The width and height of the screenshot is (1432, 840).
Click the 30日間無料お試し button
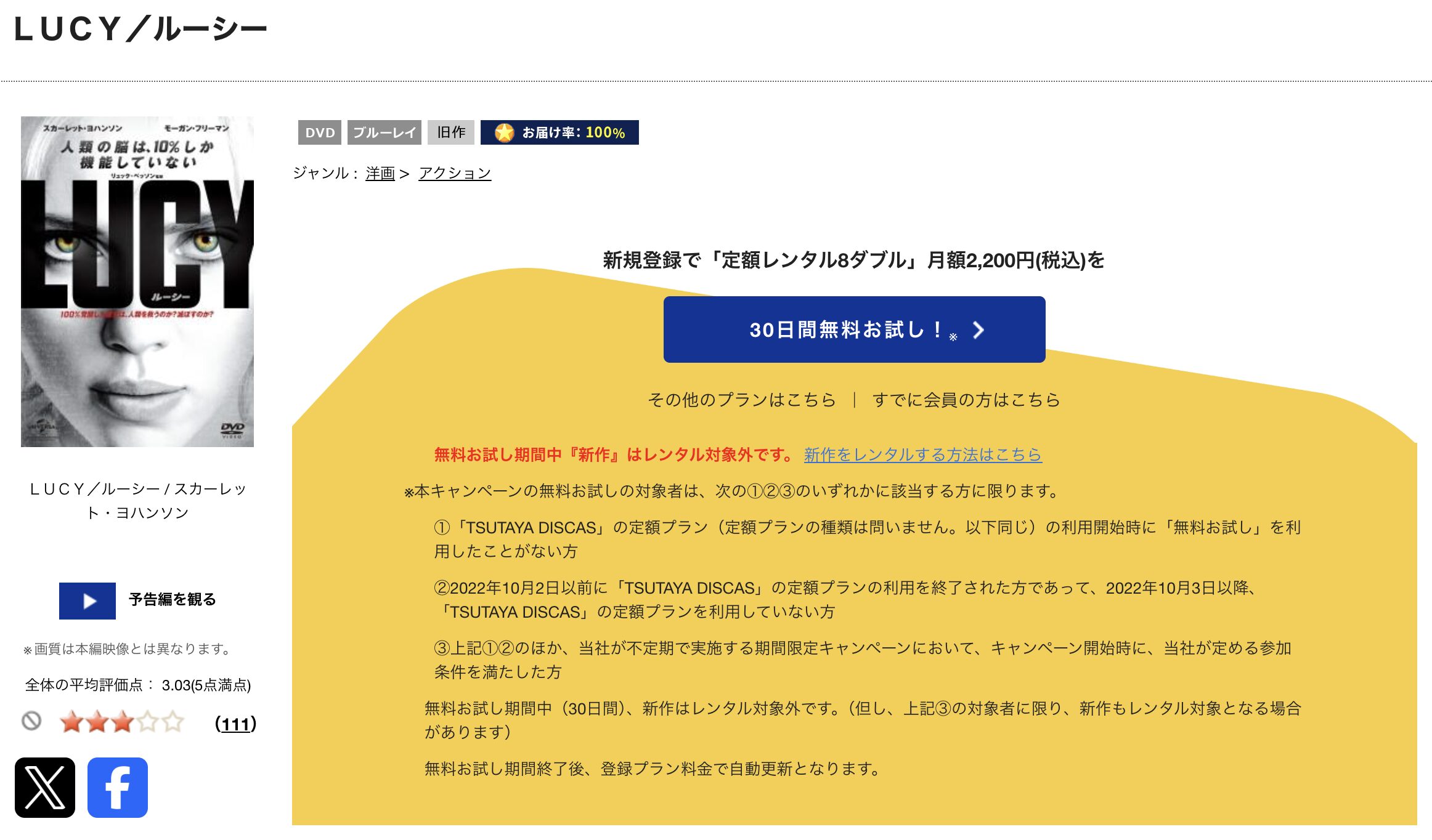[854, 329]
